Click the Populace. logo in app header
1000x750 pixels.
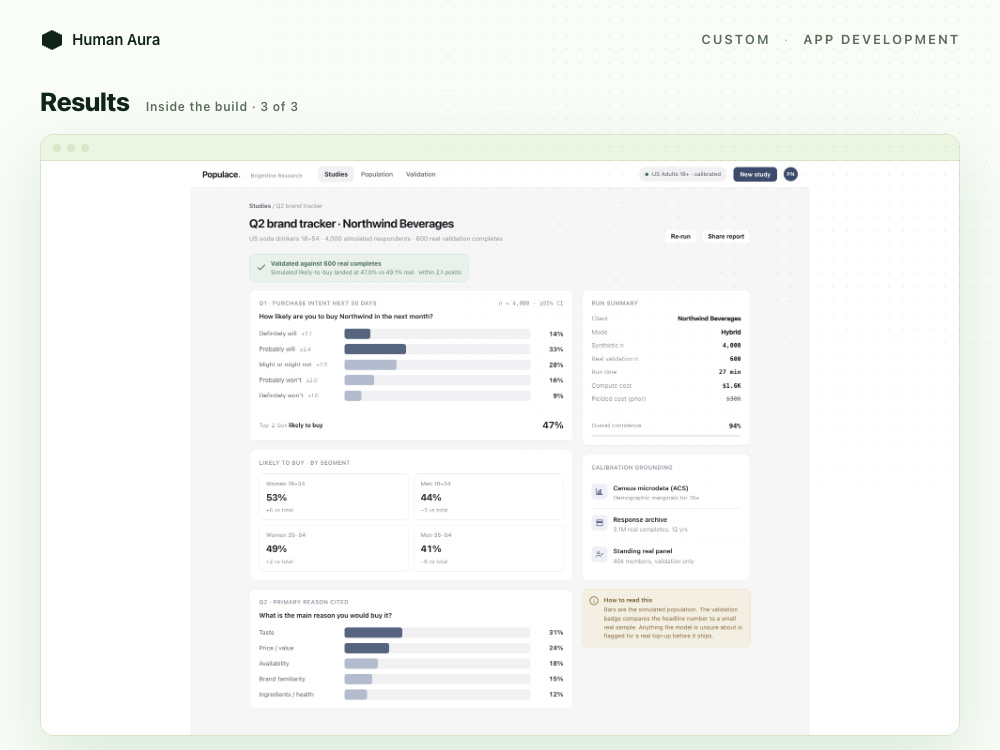pos(221,174)
